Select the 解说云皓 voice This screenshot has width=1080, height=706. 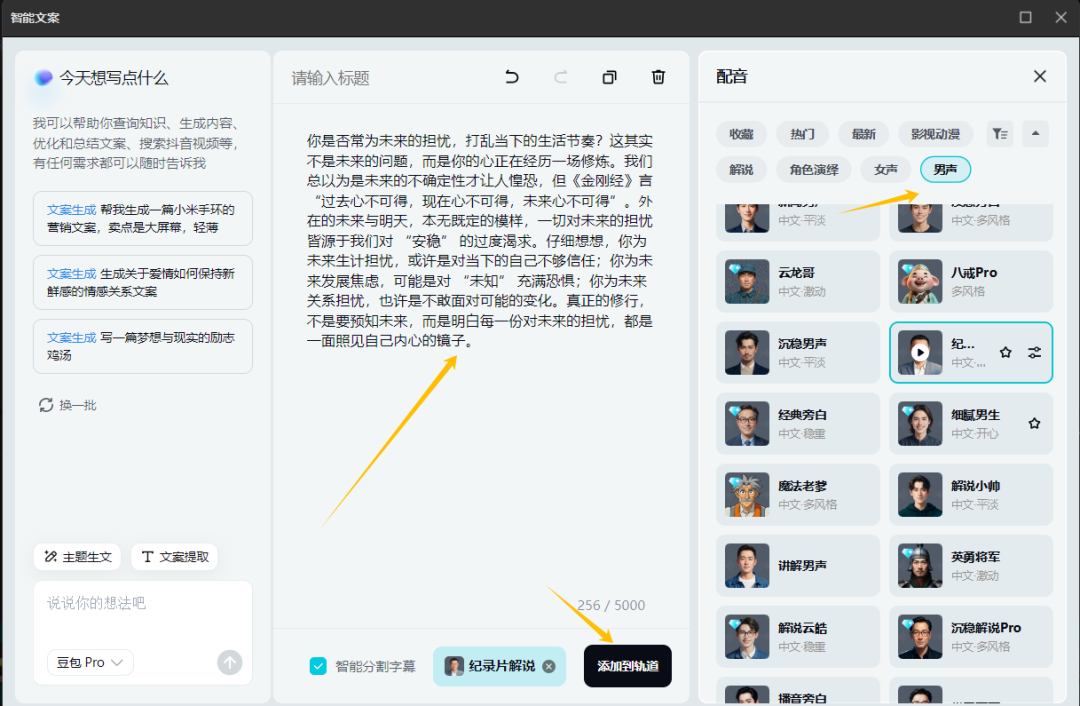tap(798, 637)
